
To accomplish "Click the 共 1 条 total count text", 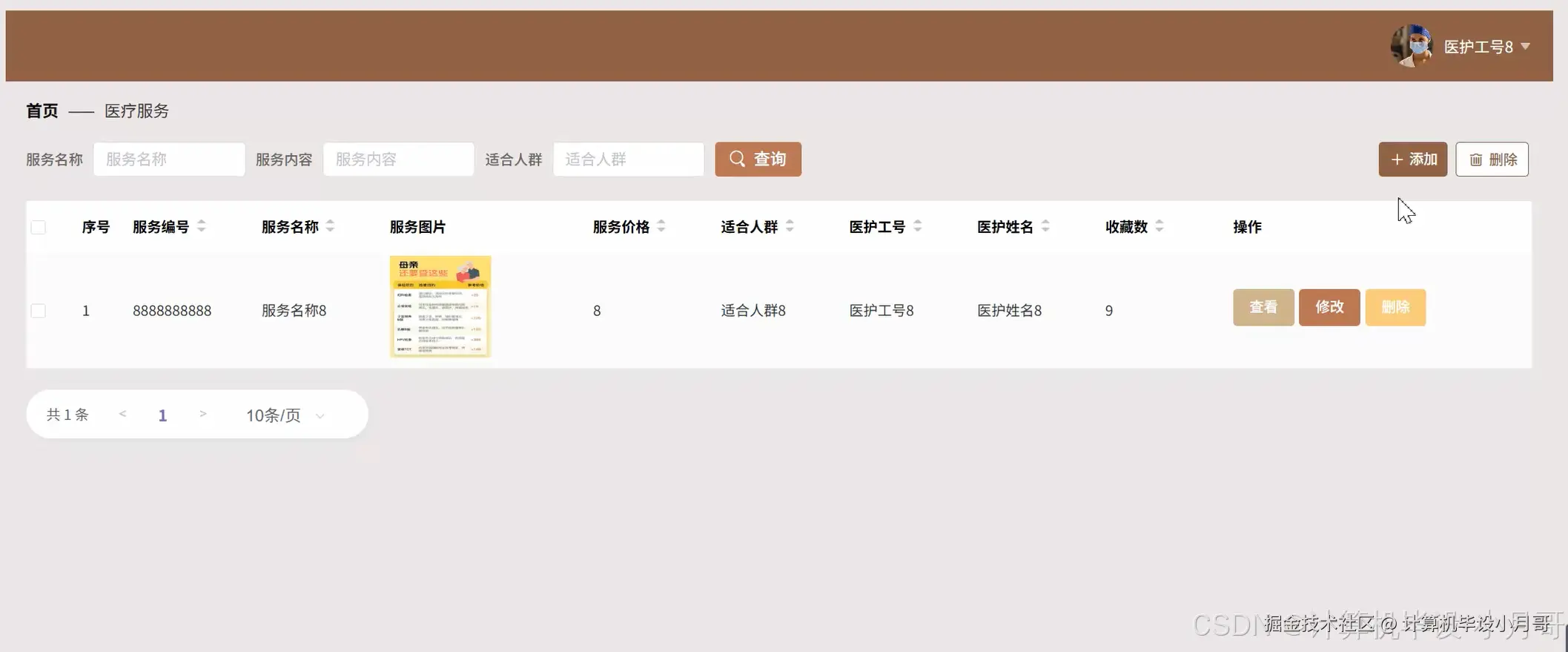I will pos(67,415).
